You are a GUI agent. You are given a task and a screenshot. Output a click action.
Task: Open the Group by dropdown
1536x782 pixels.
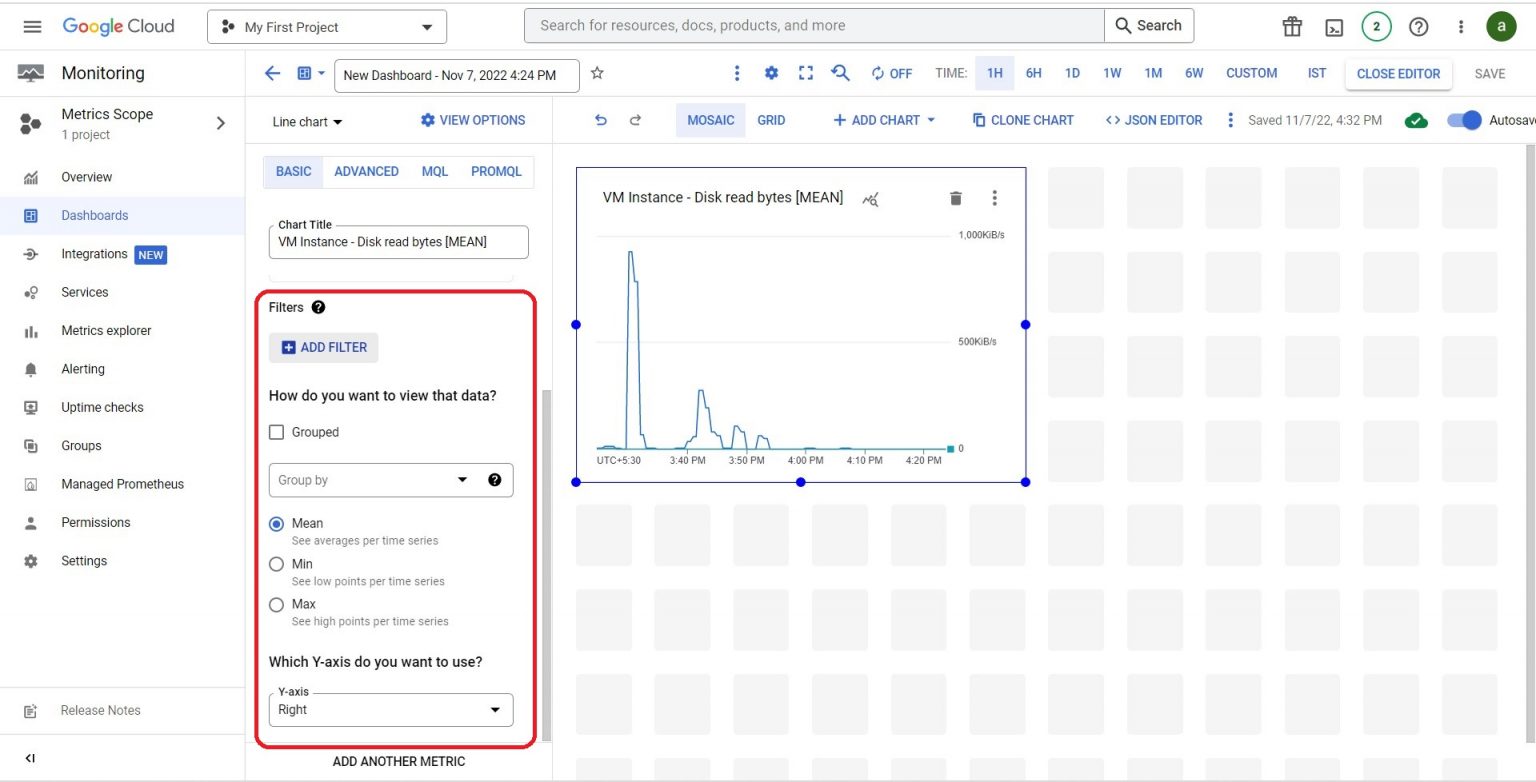pos(390,480)
